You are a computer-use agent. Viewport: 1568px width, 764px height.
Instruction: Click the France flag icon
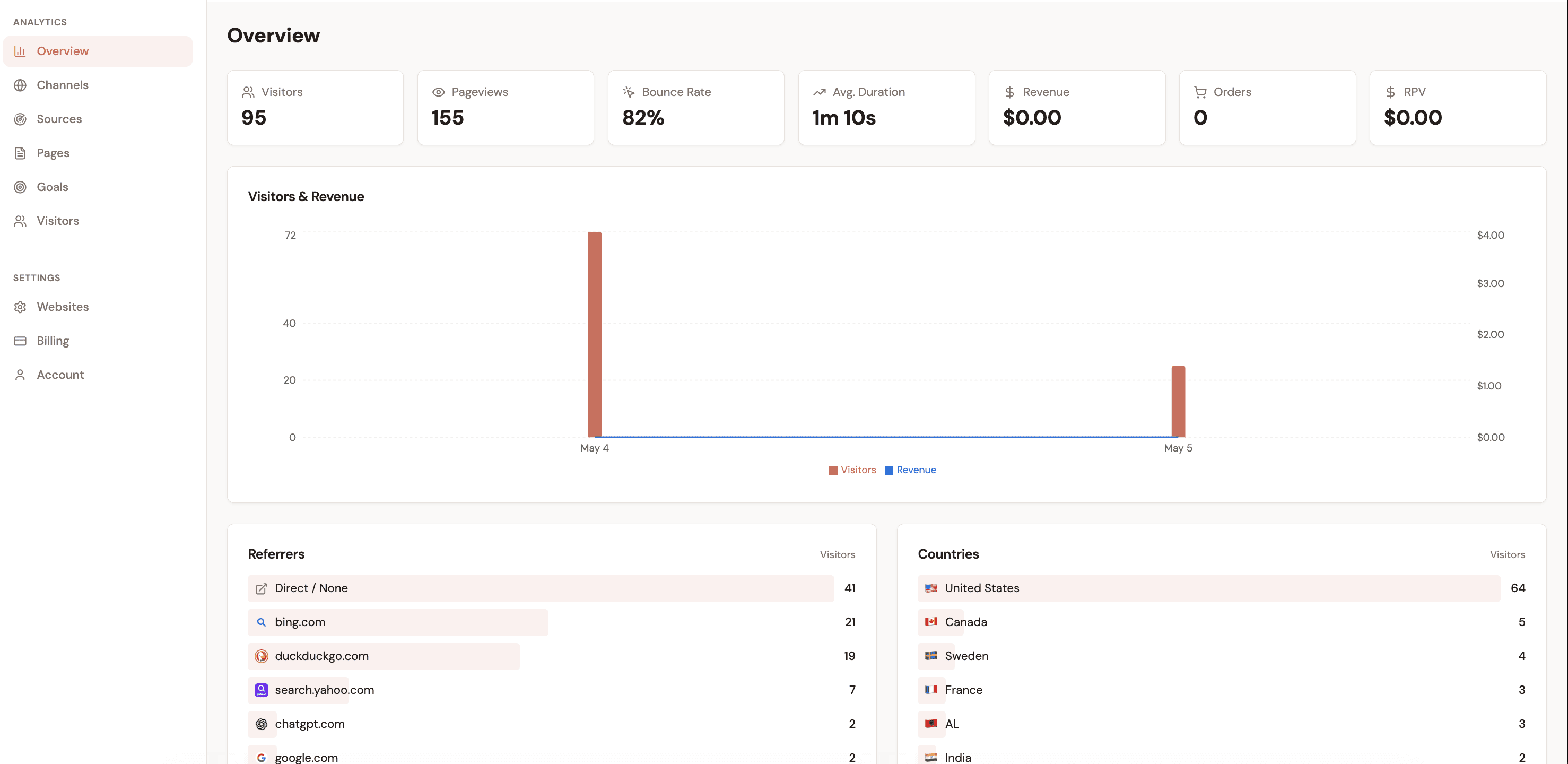[931, 690]
